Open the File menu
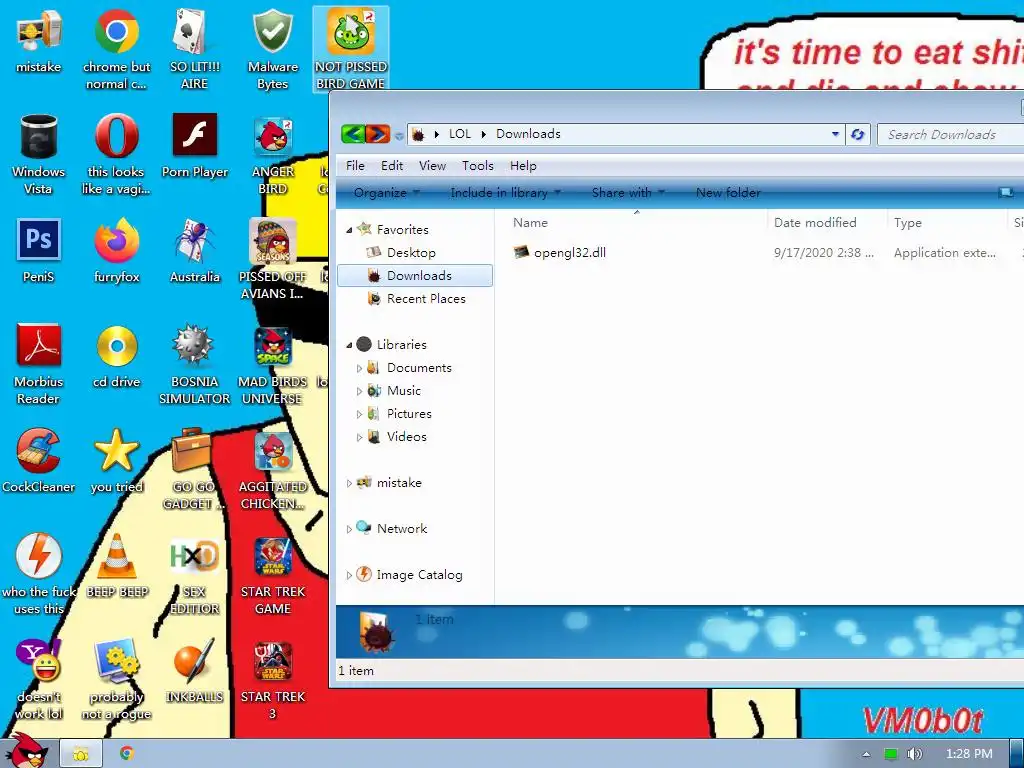The width and height of the screenshot is (1024, 768). point(355,166)
